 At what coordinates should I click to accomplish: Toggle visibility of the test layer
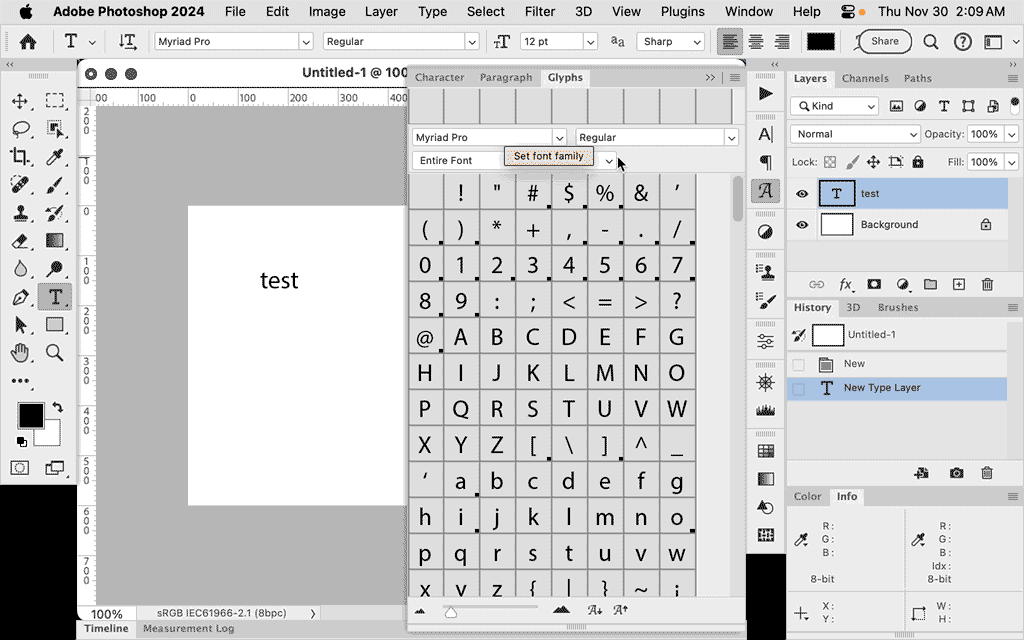[801, 193]
